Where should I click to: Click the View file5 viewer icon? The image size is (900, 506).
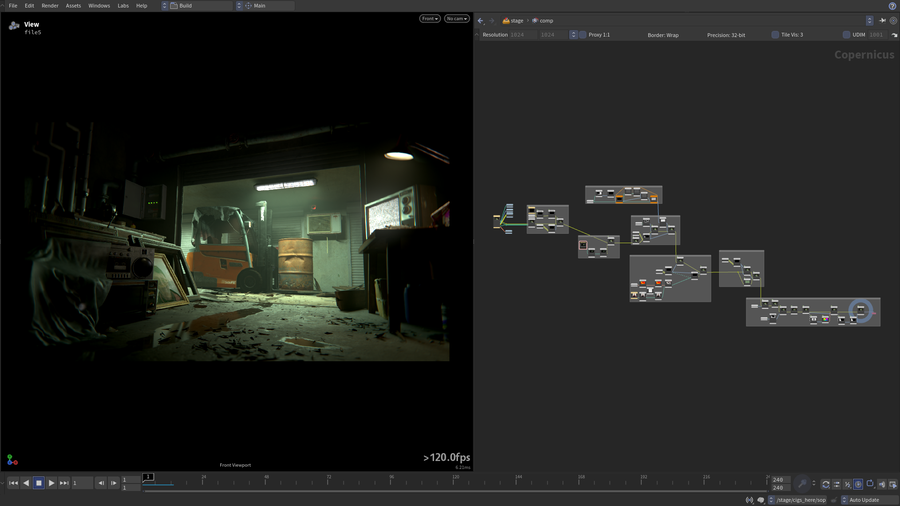(x=14, y=26)
